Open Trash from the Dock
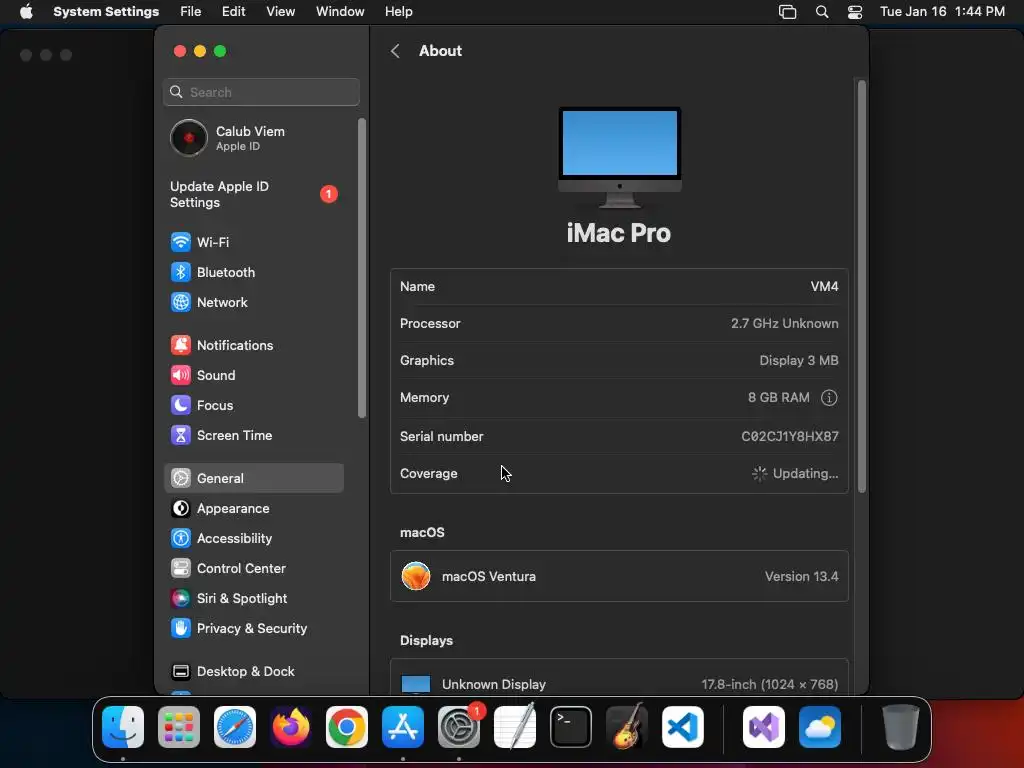 tap(901, 727)
